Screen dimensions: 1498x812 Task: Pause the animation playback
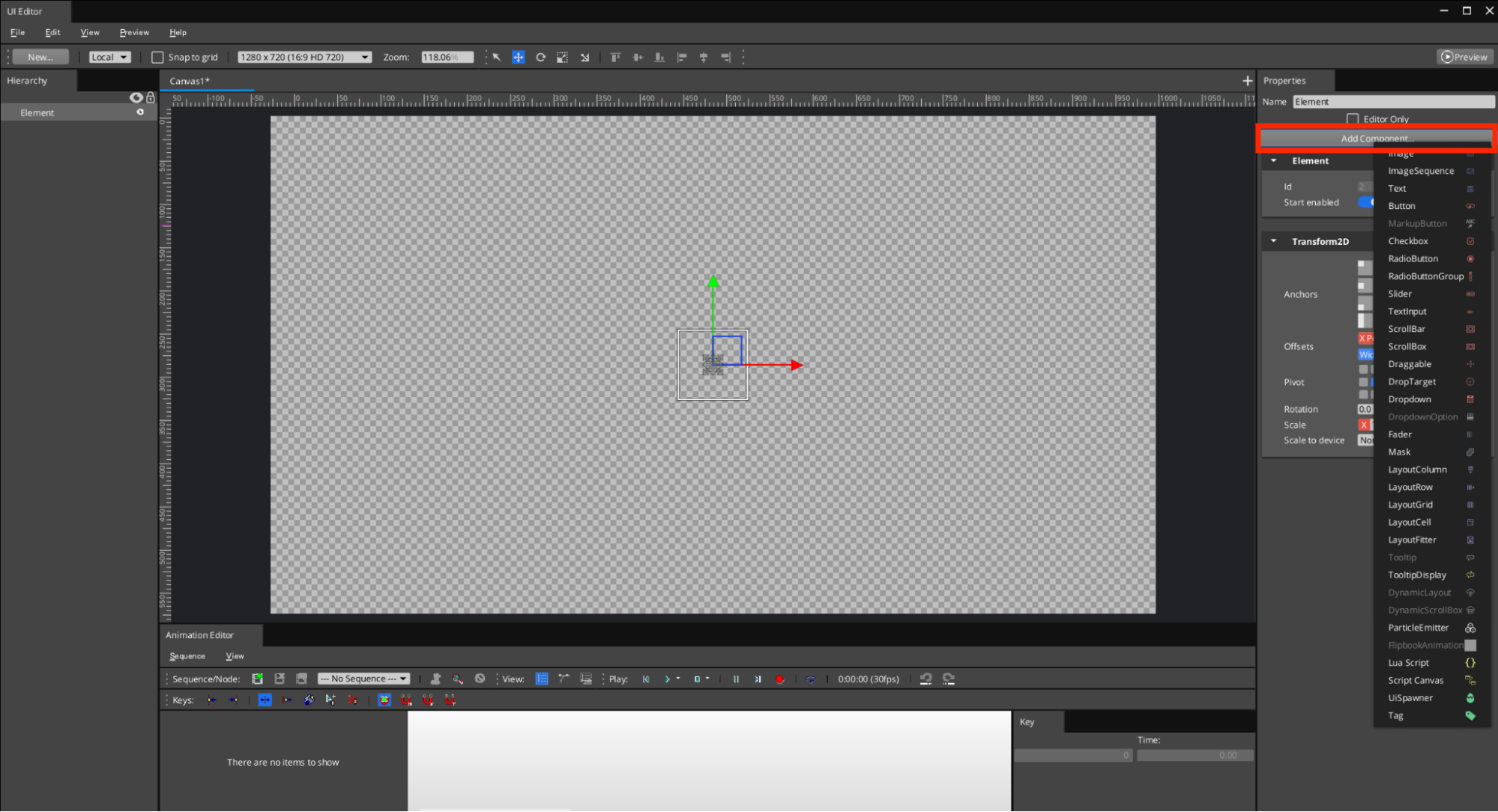click(736, 679)
